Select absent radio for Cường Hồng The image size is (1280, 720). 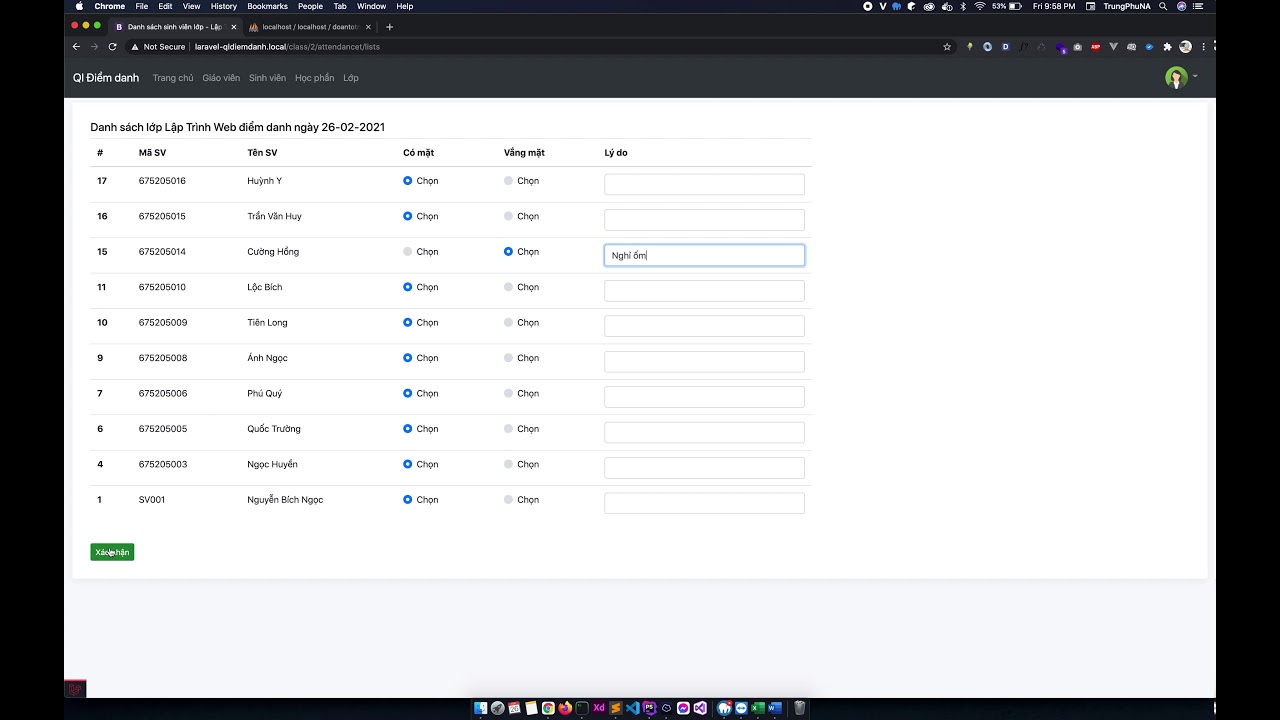[x=508, y=252]
